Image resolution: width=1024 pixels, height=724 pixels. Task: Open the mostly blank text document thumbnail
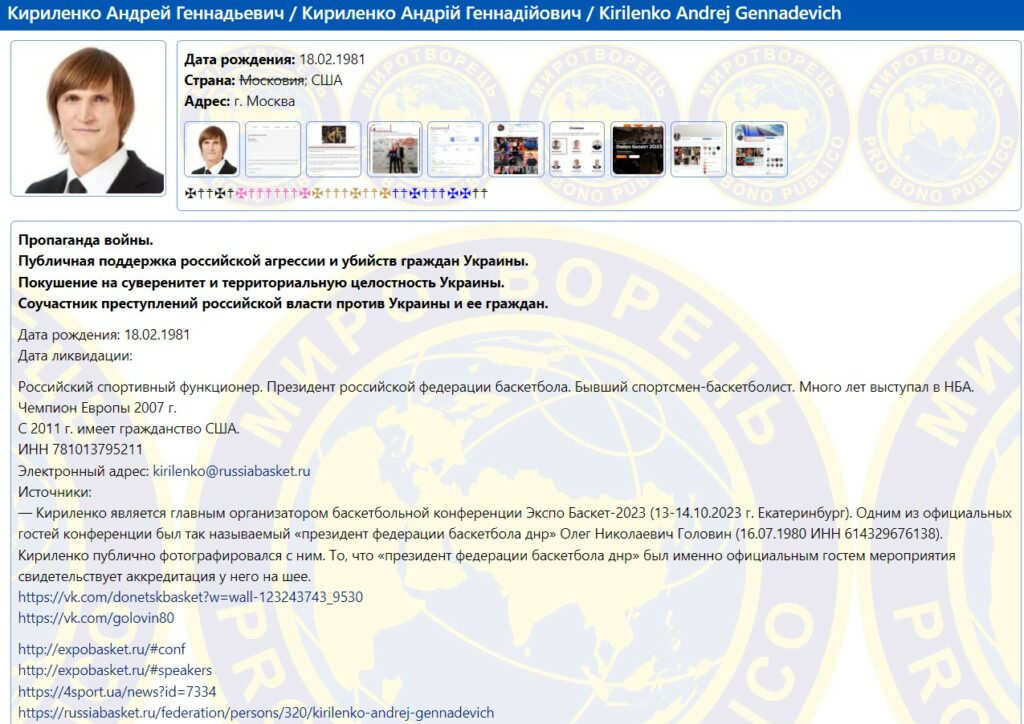[x=273, y=150]
